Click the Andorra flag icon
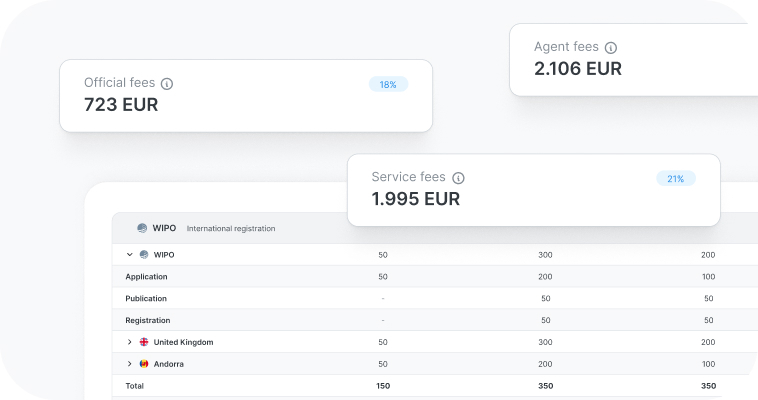 144,364
